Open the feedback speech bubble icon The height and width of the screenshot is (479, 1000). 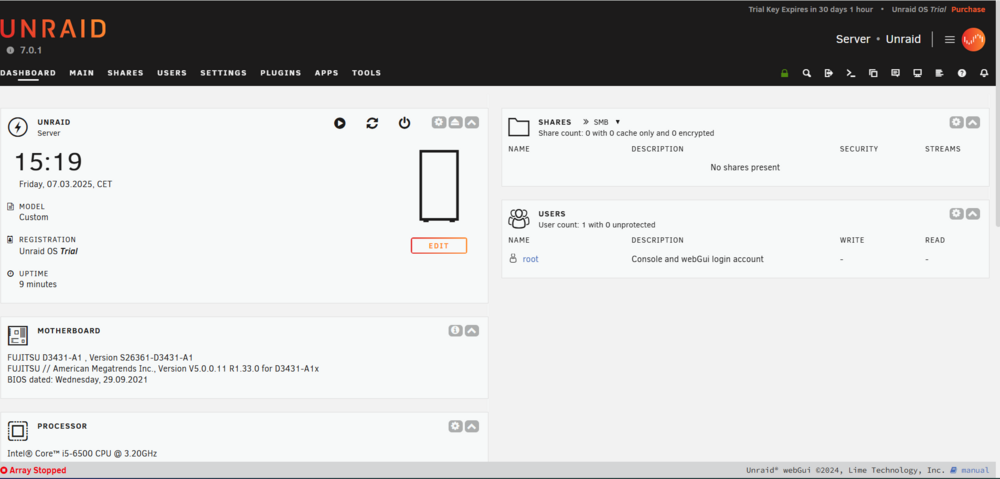[x=895, y=73]
